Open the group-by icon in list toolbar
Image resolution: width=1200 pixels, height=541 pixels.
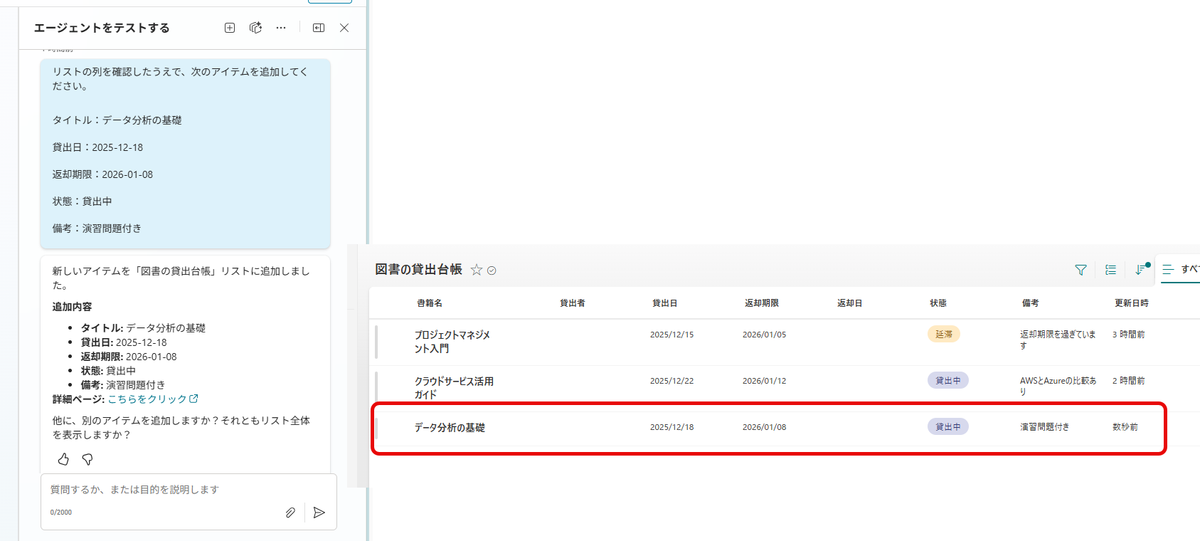point(1110,270)
